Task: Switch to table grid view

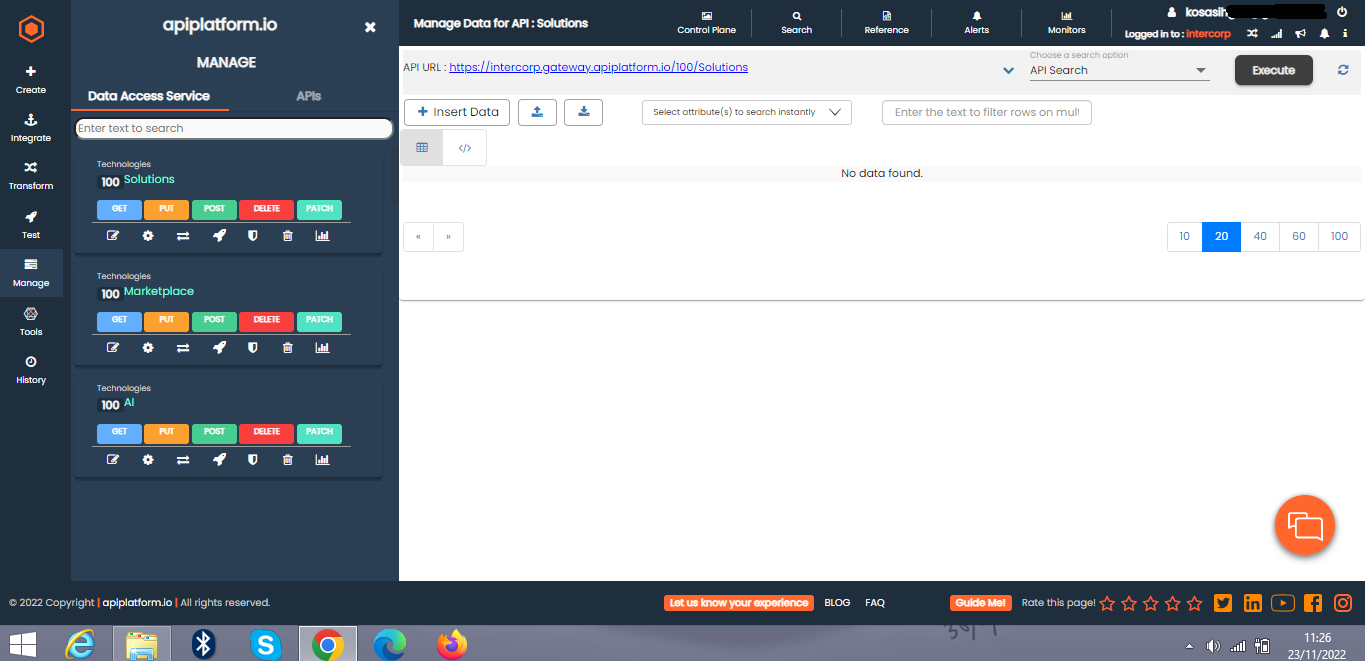Action: coord(422,147)
